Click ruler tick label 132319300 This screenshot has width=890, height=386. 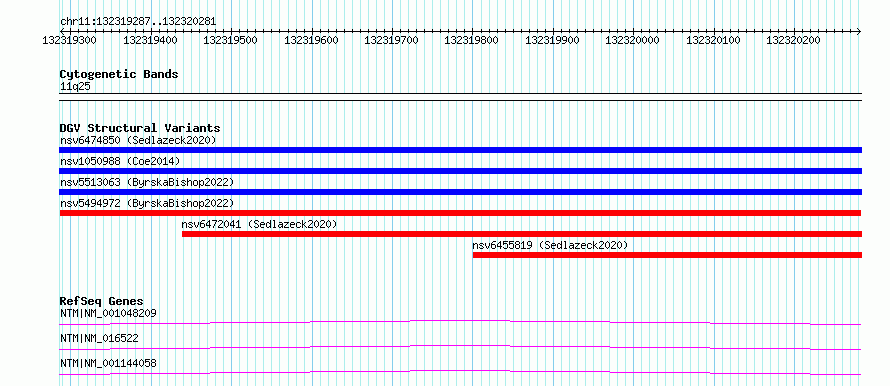[x=69, y=40]
